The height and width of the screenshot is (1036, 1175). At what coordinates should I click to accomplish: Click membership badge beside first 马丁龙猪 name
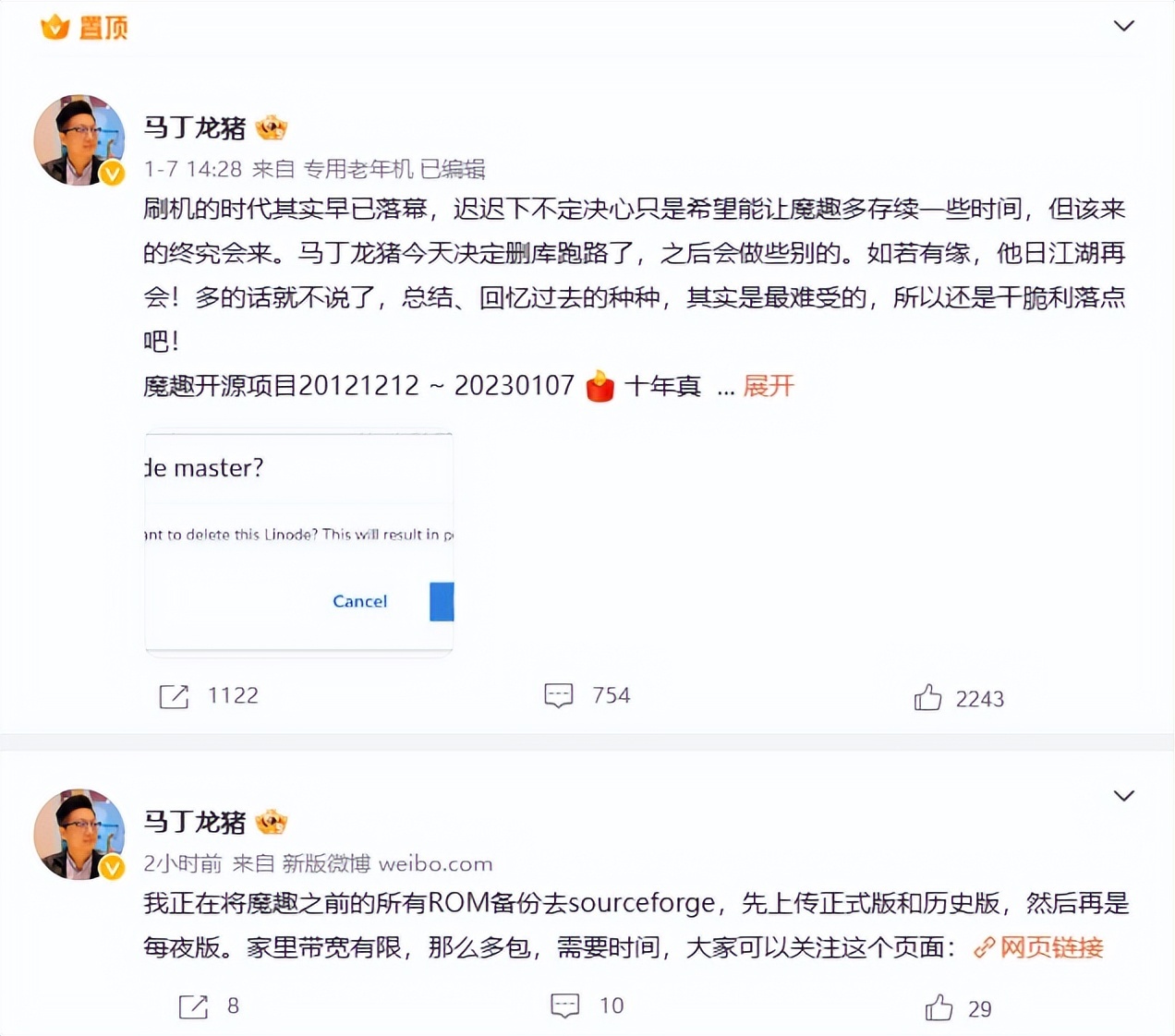[x=272, y=127]
